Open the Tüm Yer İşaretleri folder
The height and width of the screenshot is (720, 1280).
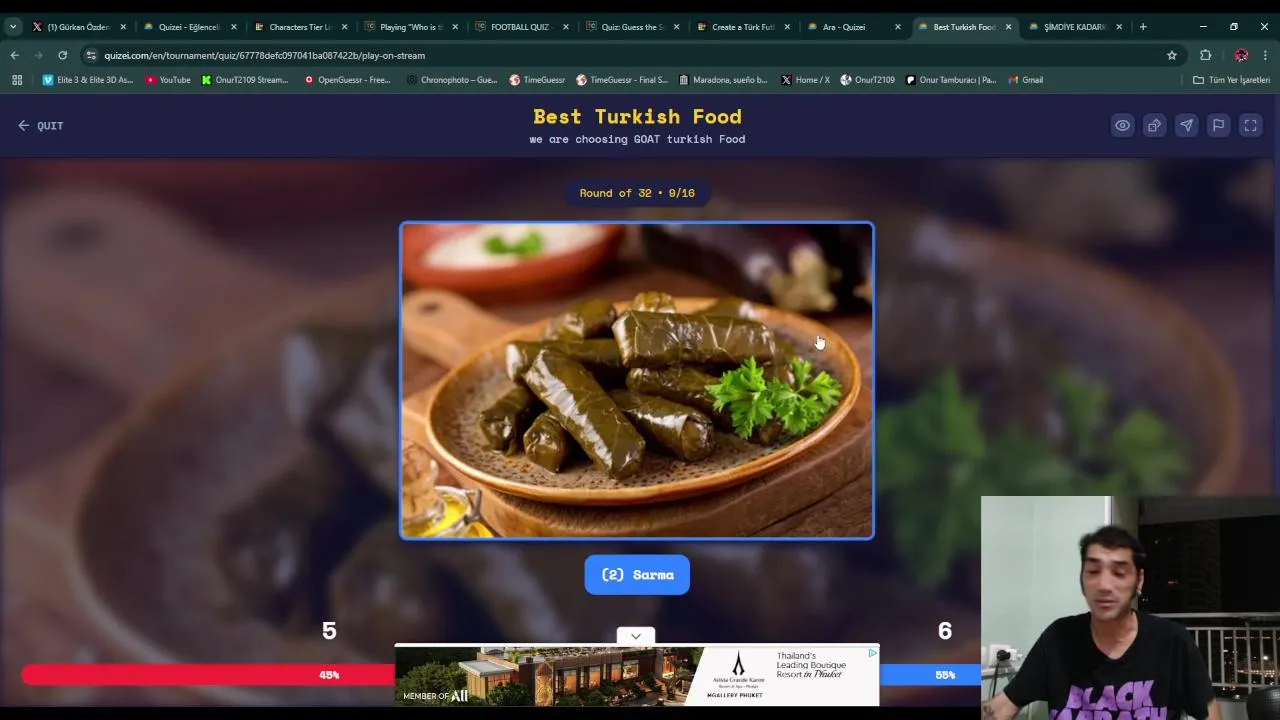tap(1231, 80)
